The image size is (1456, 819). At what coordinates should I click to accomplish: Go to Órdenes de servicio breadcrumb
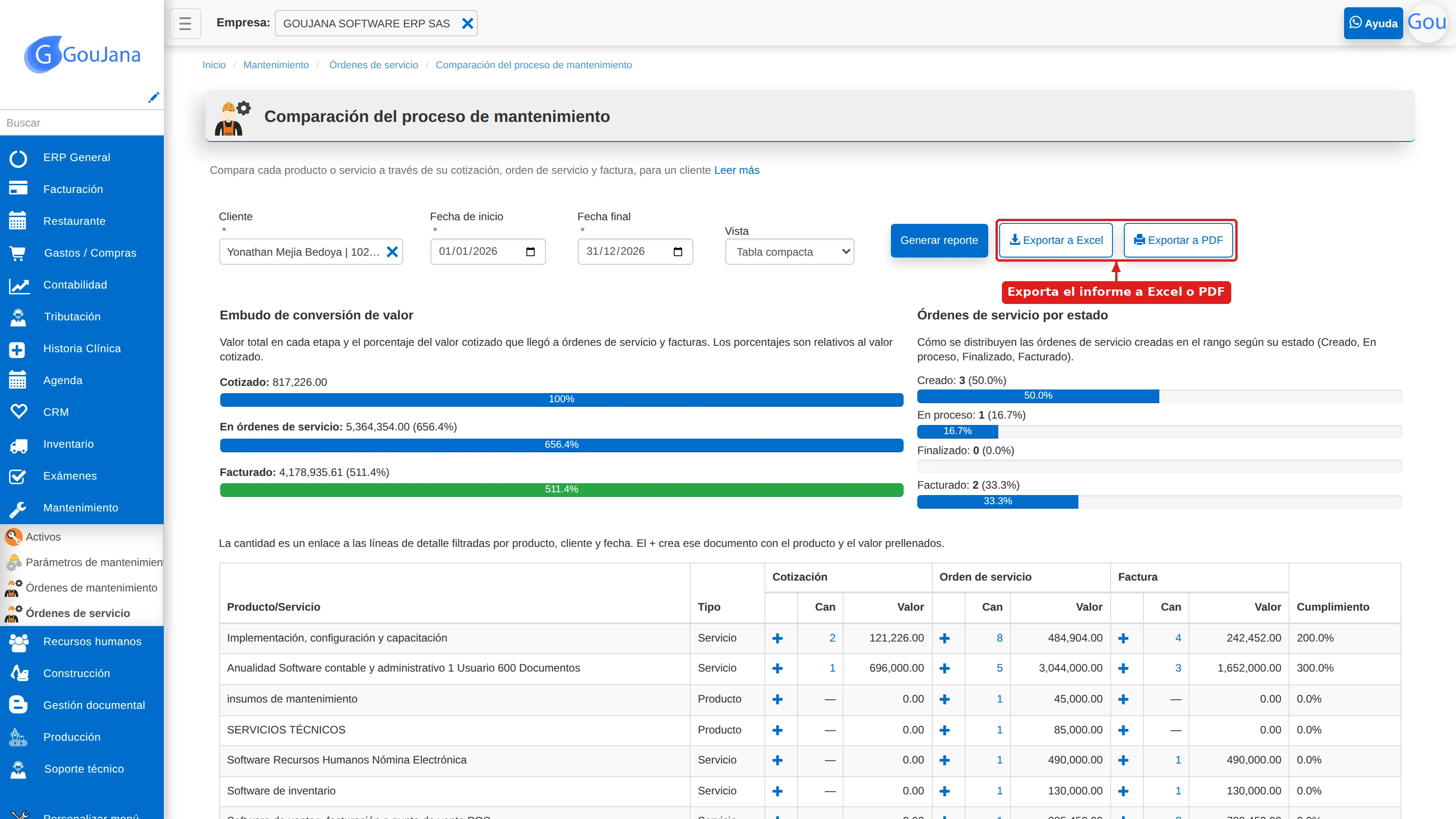tap(374, 65)
